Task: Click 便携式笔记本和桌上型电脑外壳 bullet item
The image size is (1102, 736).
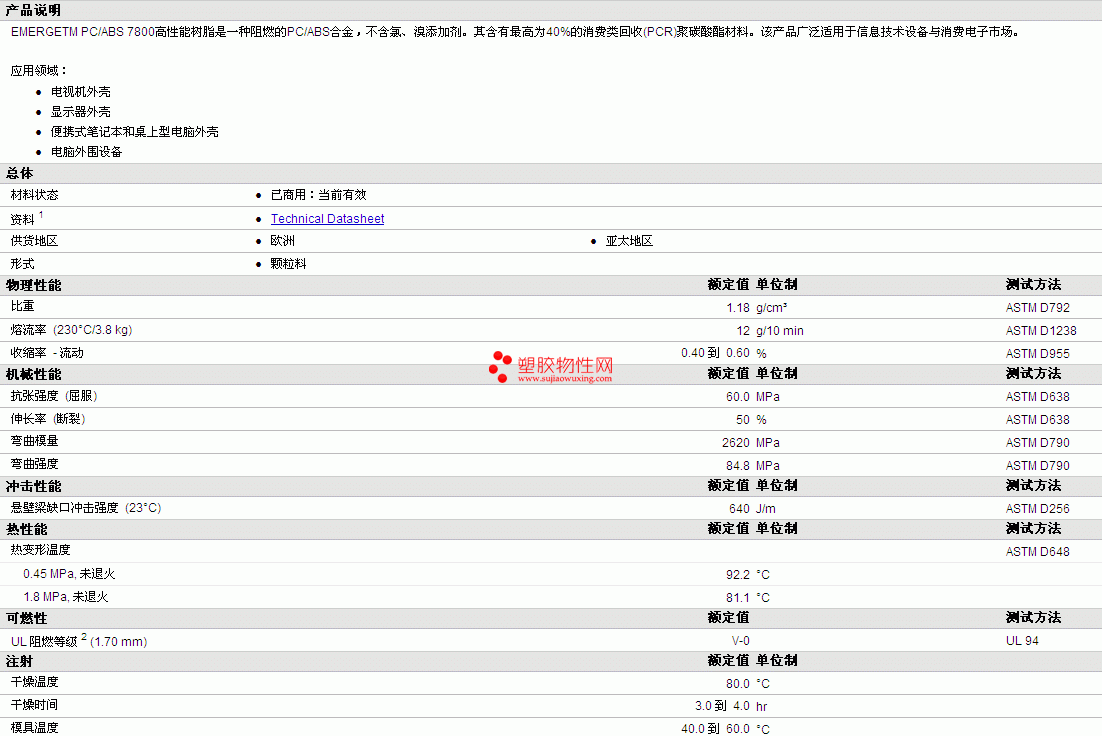Action: click(x=134, y=131)
